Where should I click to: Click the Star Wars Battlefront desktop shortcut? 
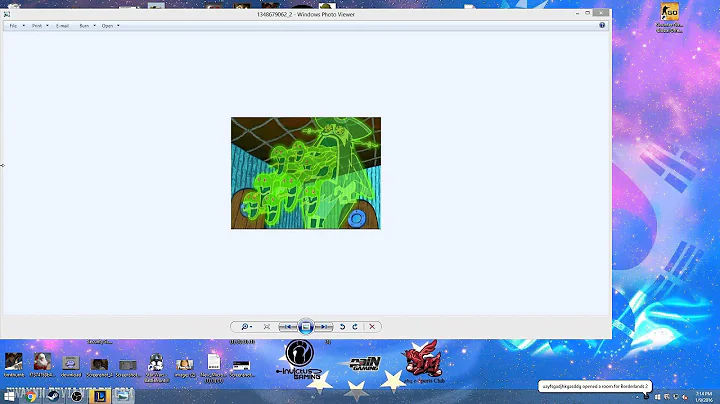point(157,368)
